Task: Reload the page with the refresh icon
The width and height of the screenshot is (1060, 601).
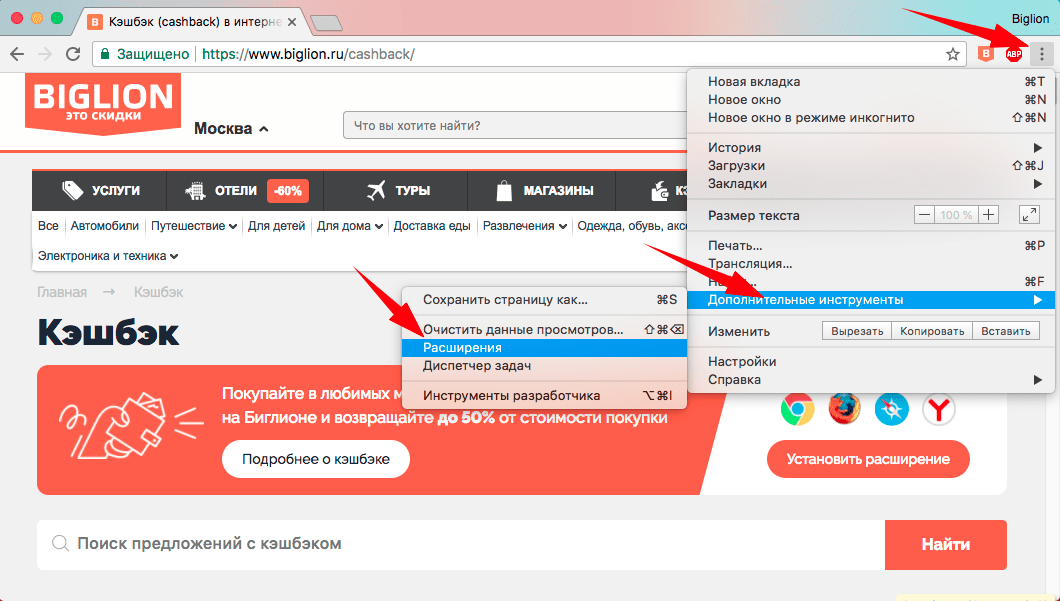Action: 73,54
